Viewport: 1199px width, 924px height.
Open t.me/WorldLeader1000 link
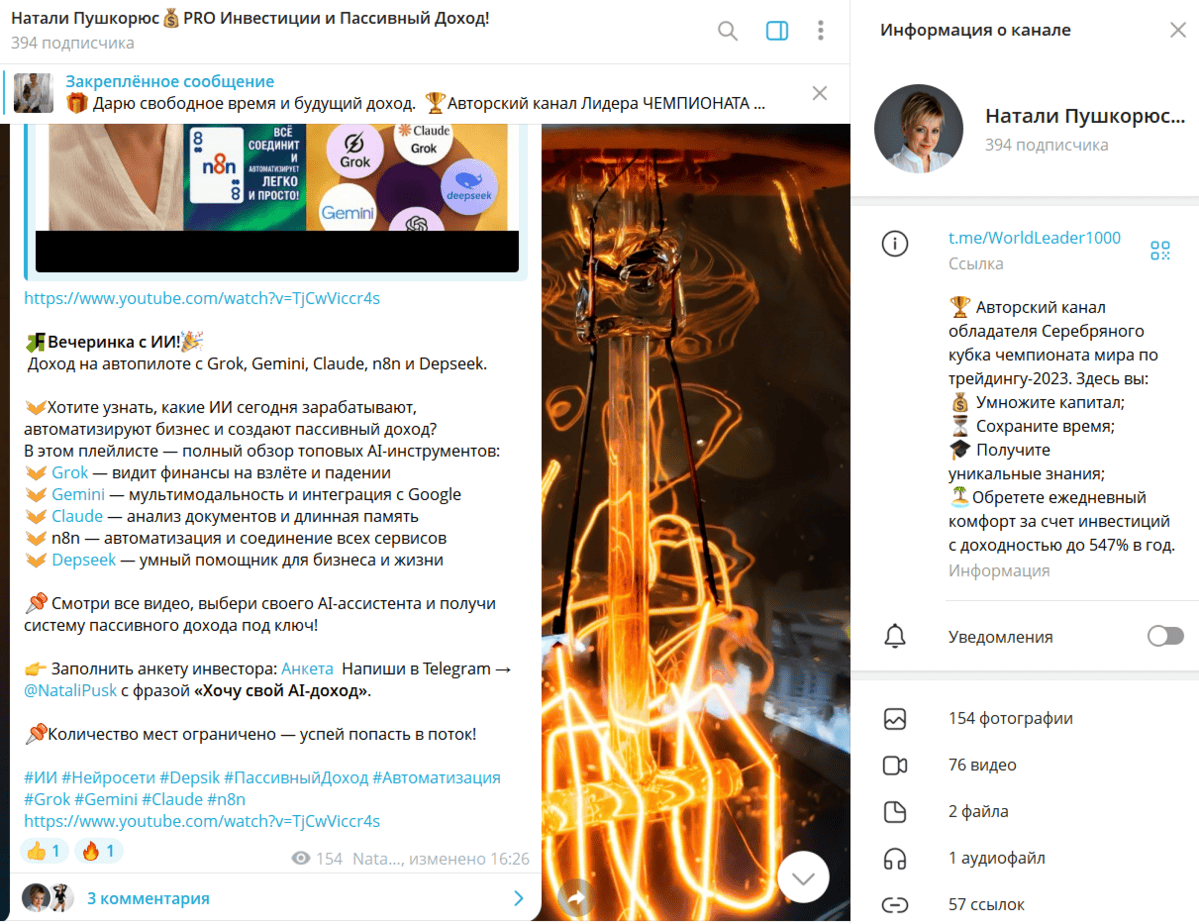(1034, 238)
